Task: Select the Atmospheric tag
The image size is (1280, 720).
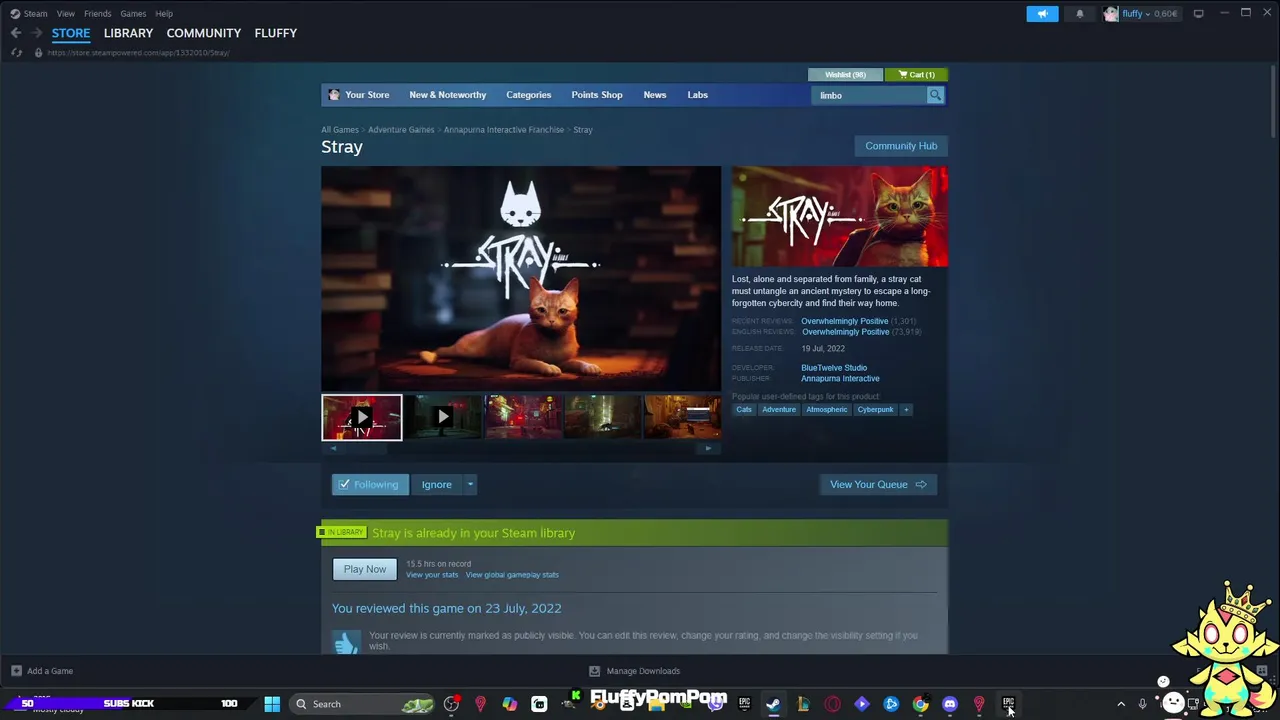Action: pyautogui.click(x=826, y=409)
